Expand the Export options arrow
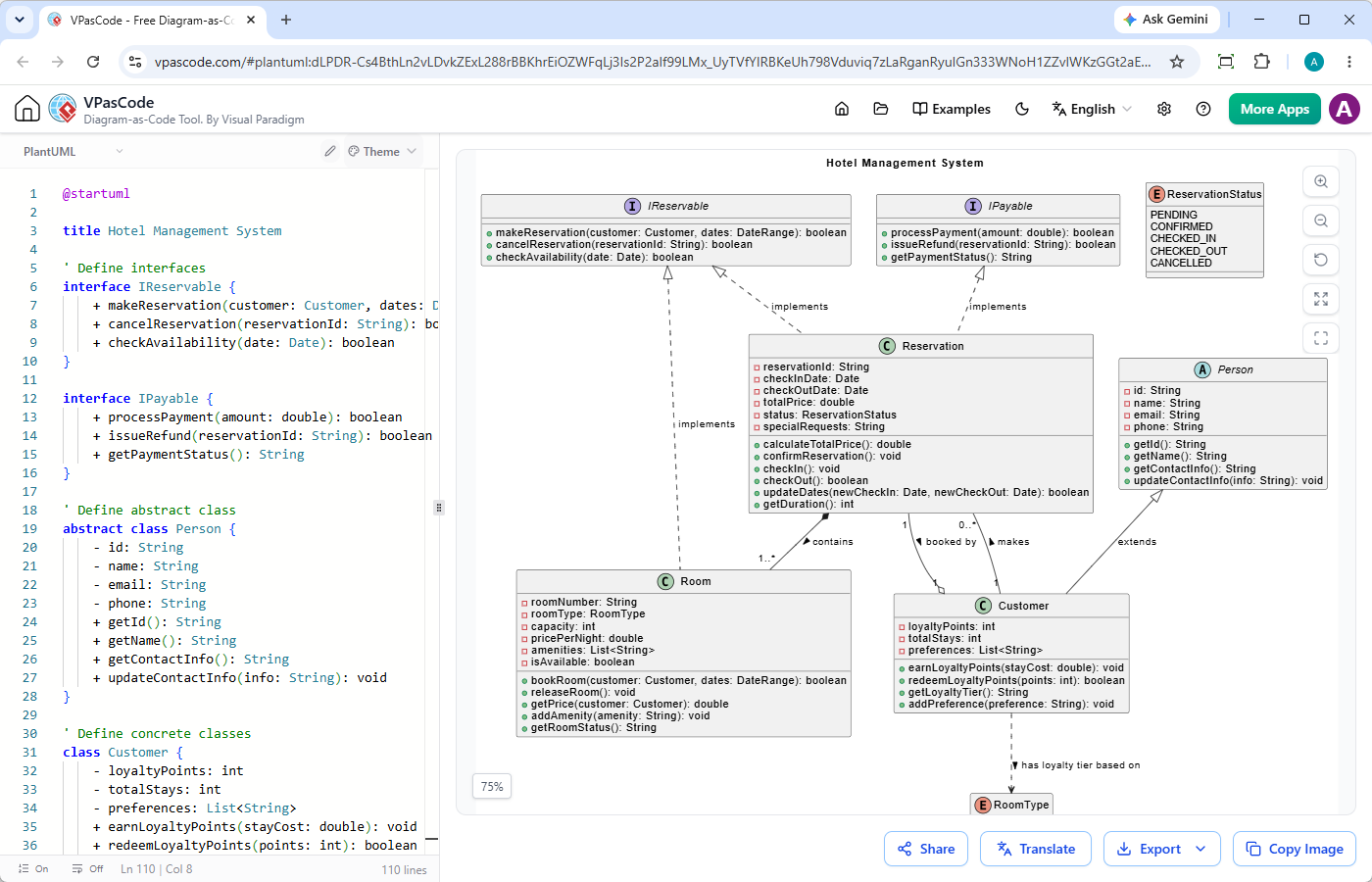Viewport: 1372px width, 882px height. point(1201,849)
